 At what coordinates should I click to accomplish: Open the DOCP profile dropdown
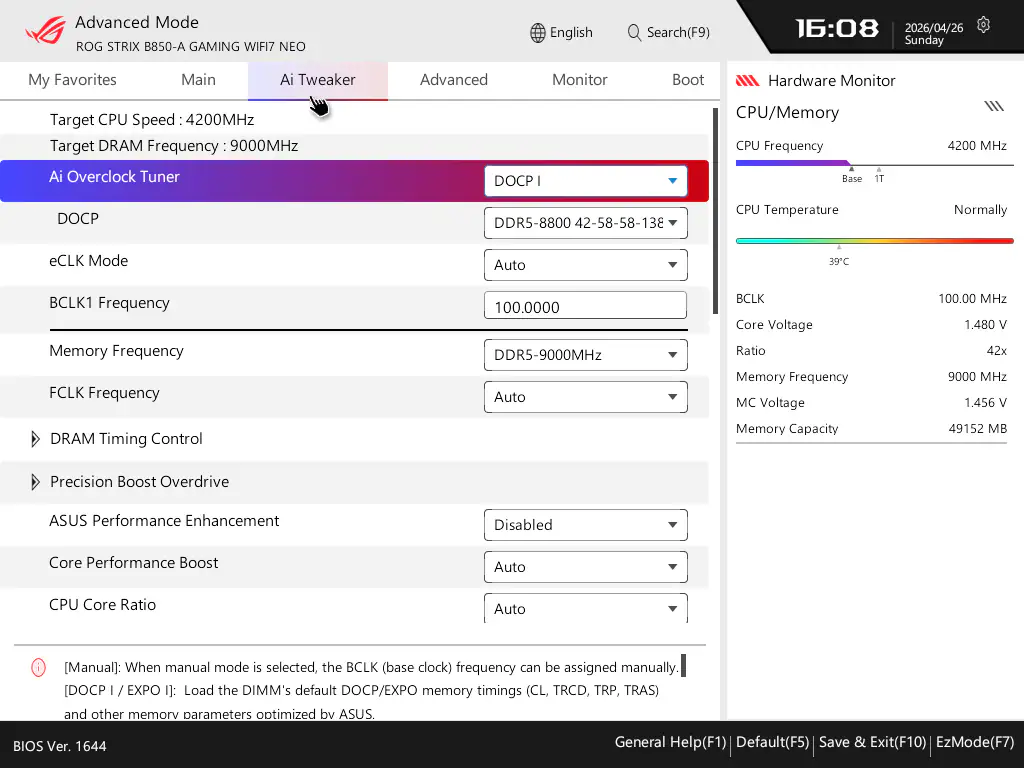586,223
